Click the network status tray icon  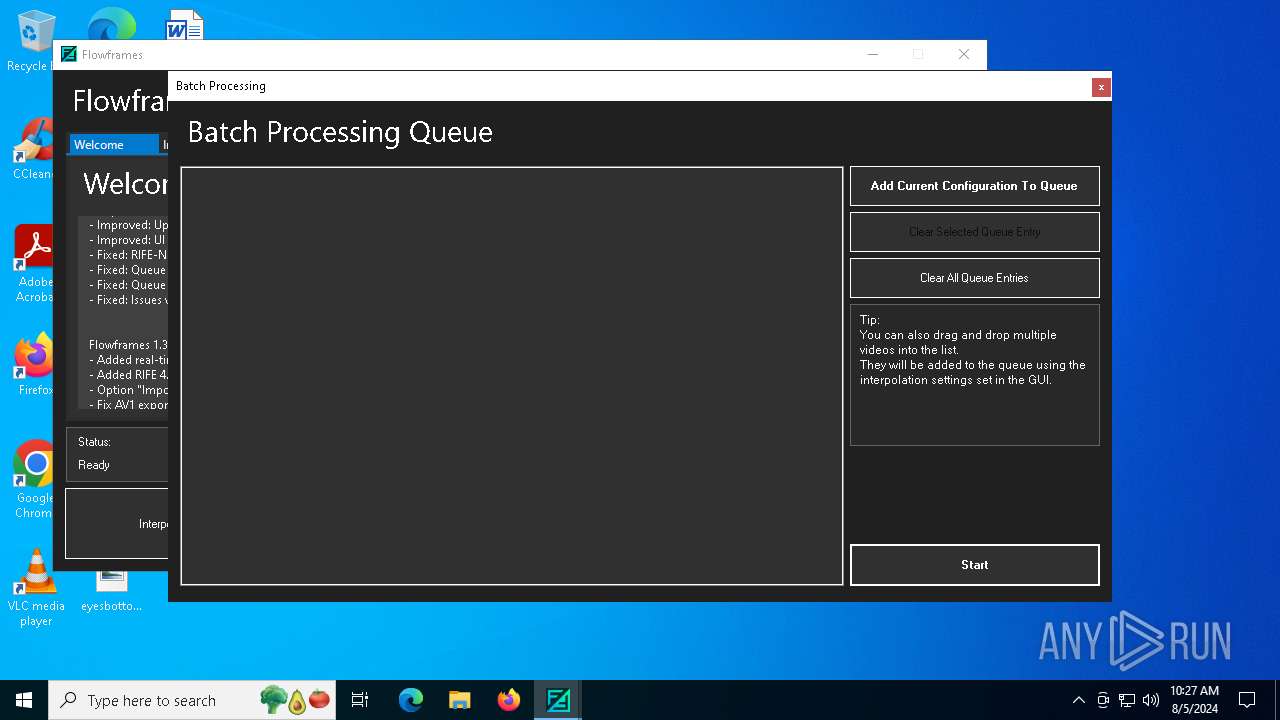click(x=1127, y=700)
